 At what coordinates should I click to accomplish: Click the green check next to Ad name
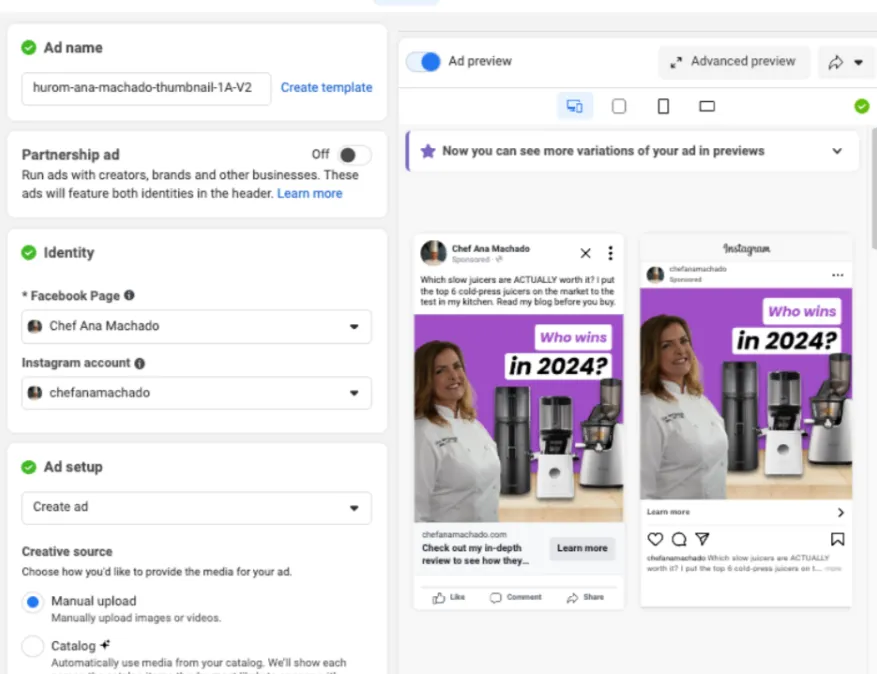[29, 48]
